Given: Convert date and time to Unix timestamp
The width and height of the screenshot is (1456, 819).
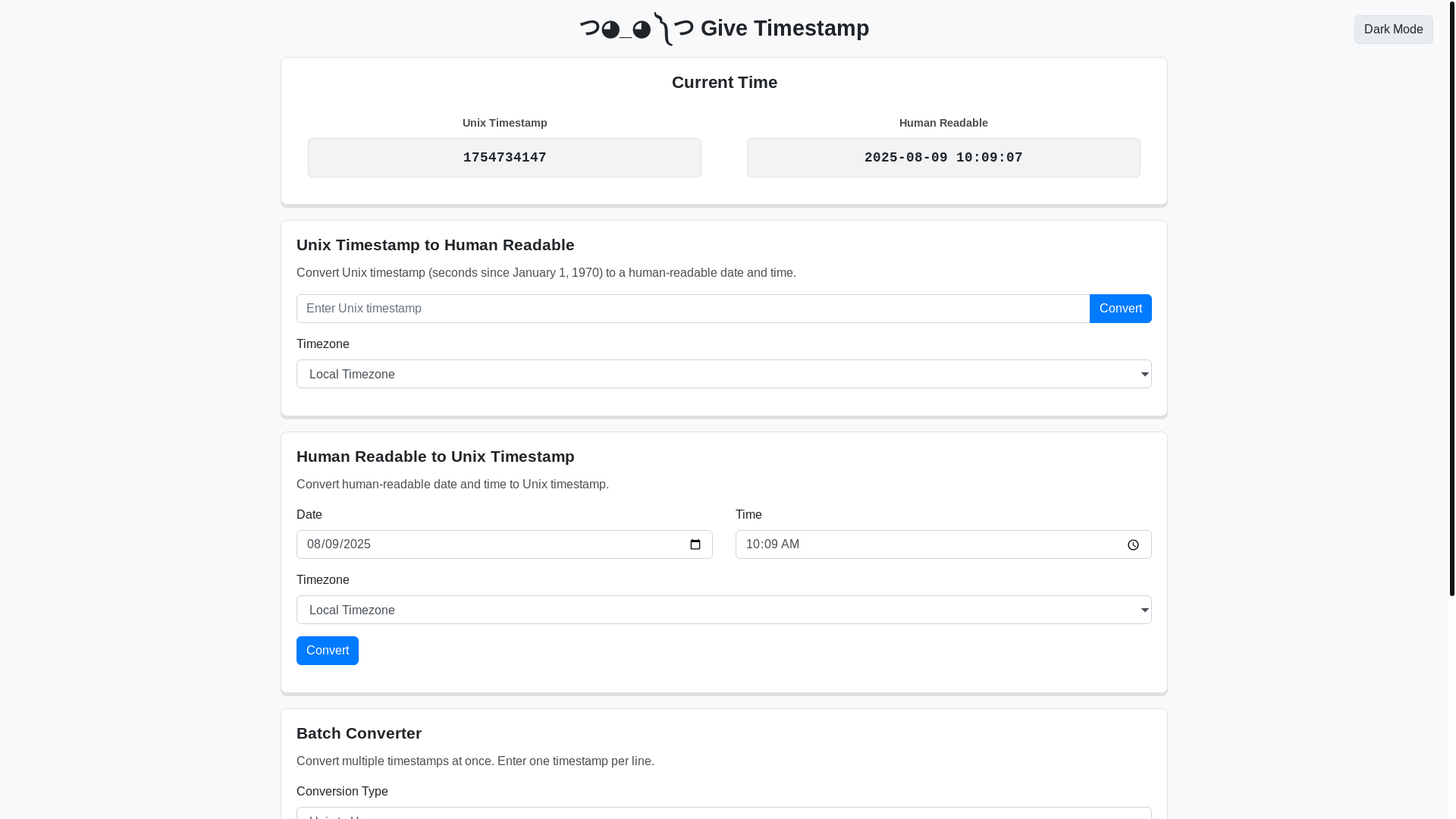Looking at the screenshot, I should click(x=328, y=651).
